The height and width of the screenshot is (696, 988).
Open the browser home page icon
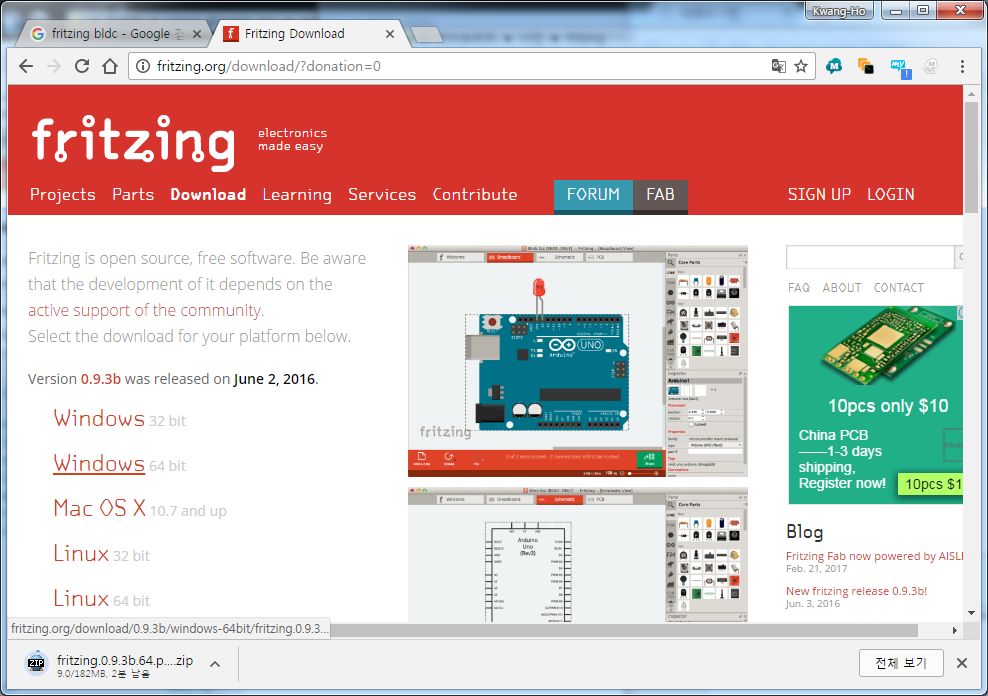[110, 66]
